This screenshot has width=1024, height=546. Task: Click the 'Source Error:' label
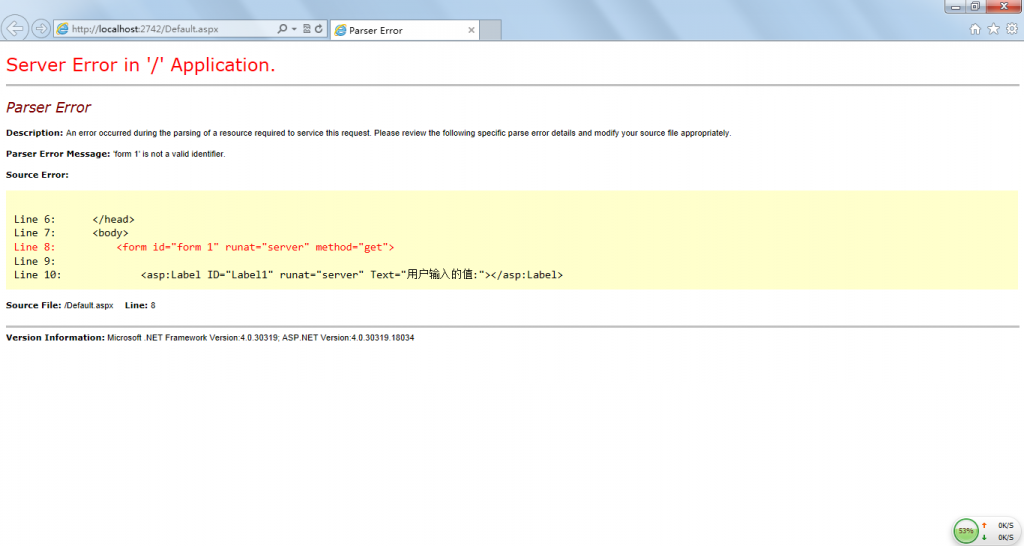tap(37, 175)
